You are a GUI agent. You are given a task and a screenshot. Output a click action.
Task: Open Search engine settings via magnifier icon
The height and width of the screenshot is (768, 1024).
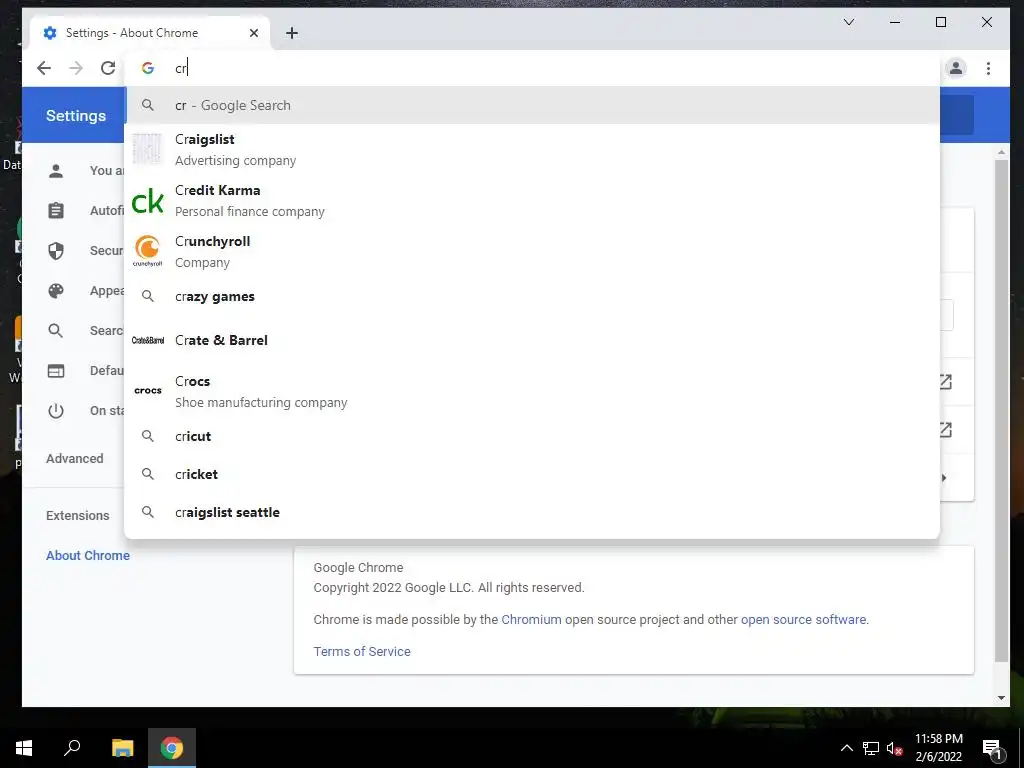[56, 330]
